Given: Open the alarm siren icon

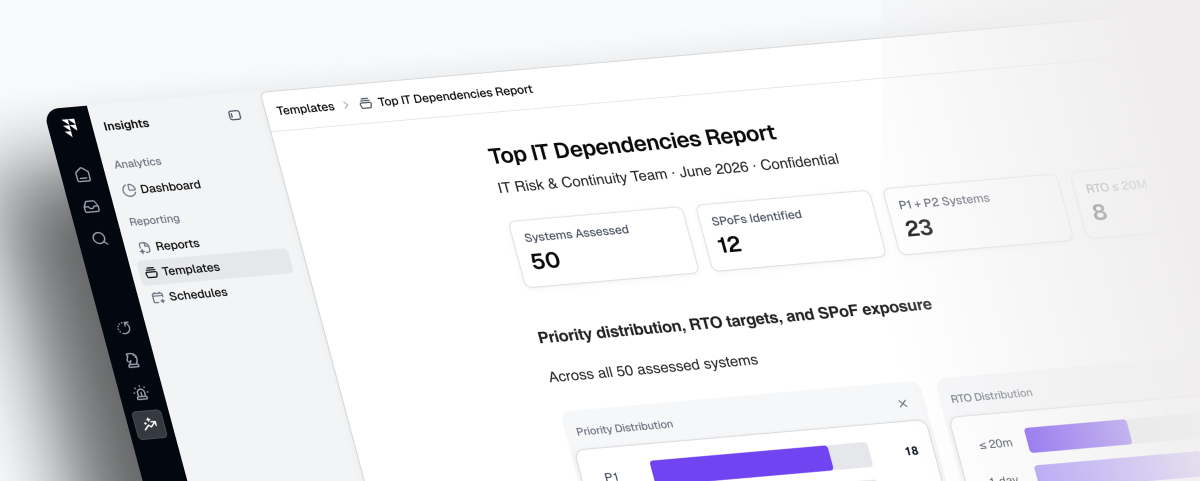Looking at the screenshot, I should (141, 393).
